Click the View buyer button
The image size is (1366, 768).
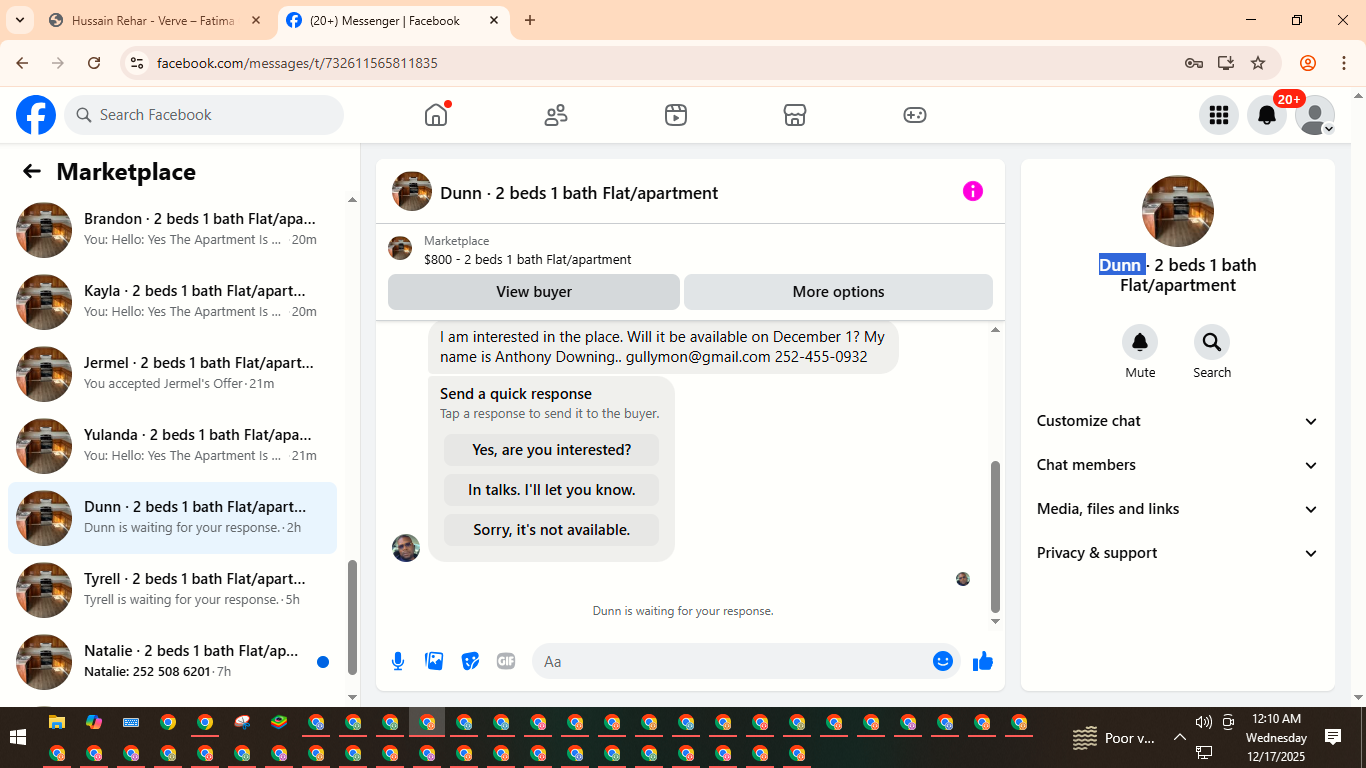pyautogui.click(x=534, y=292)
